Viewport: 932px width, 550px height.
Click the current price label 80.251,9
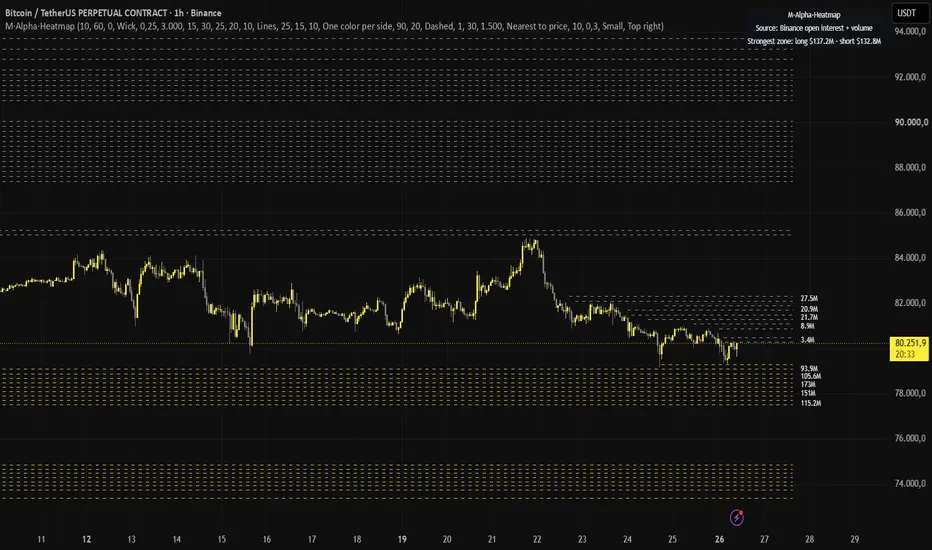(x=910, y=348)
